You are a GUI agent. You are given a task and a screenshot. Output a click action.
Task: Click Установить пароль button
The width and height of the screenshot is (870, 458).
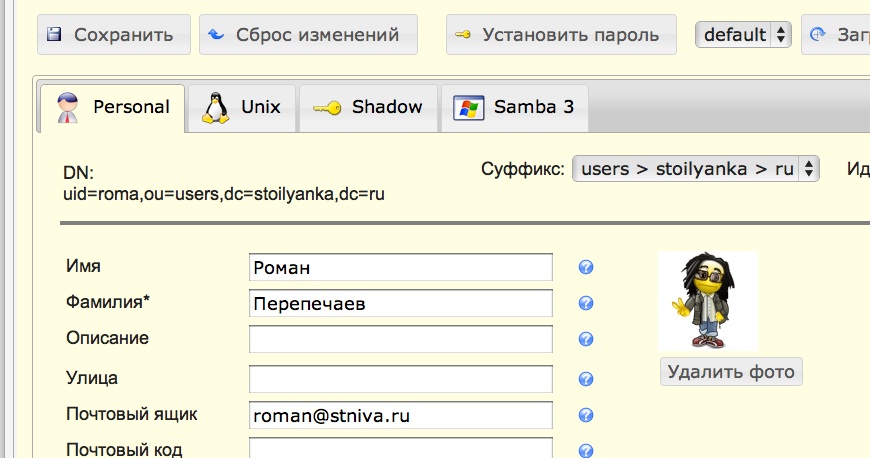[x=560, y=35]
